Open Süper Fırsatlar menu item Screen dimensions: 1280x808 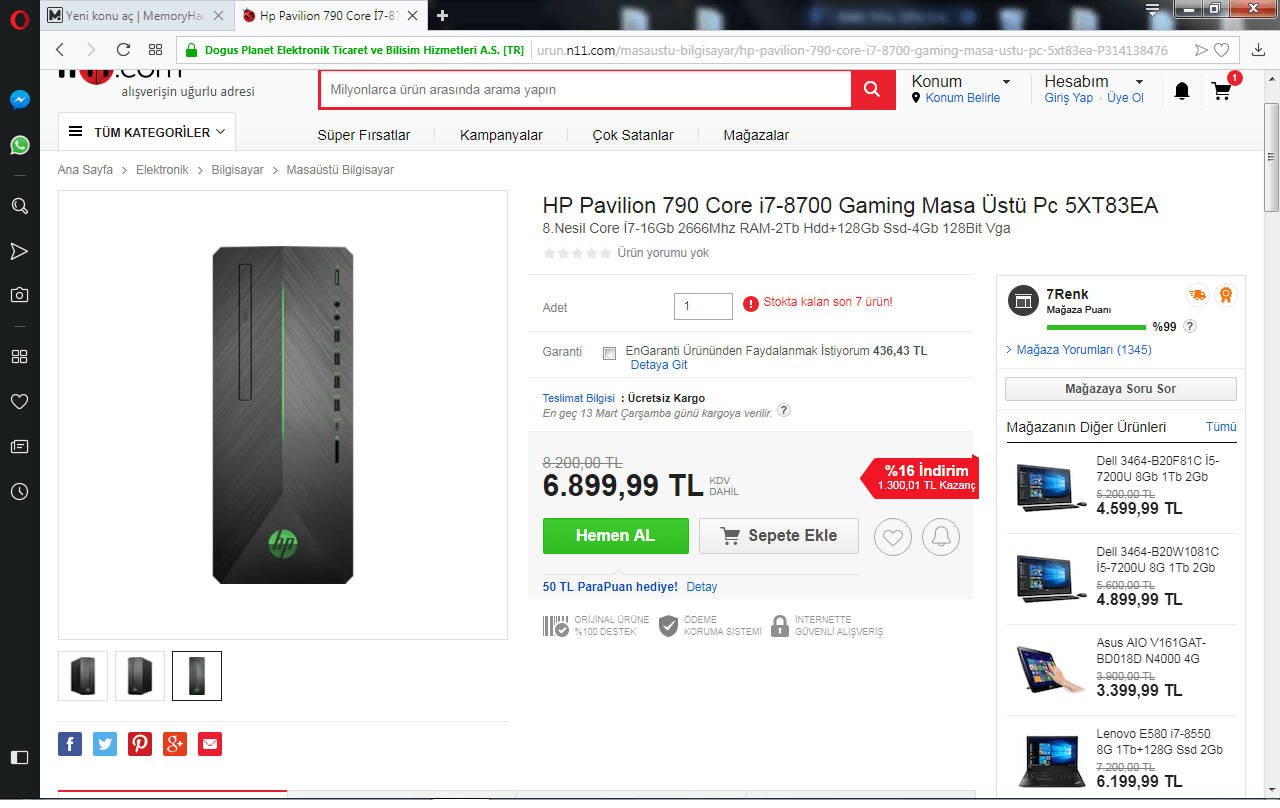click(364, 135)
